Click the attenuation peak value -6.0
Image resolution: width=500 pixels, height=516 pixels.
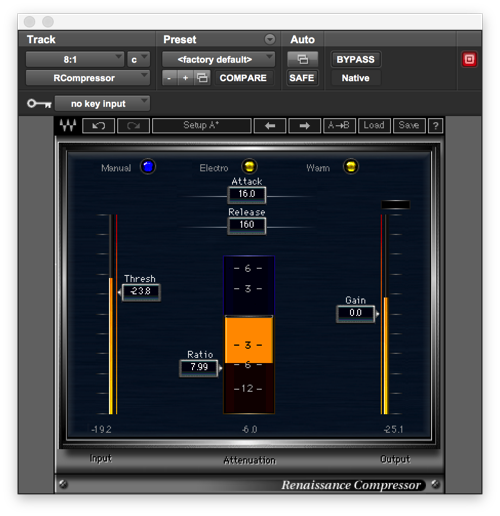pos(250,429)
